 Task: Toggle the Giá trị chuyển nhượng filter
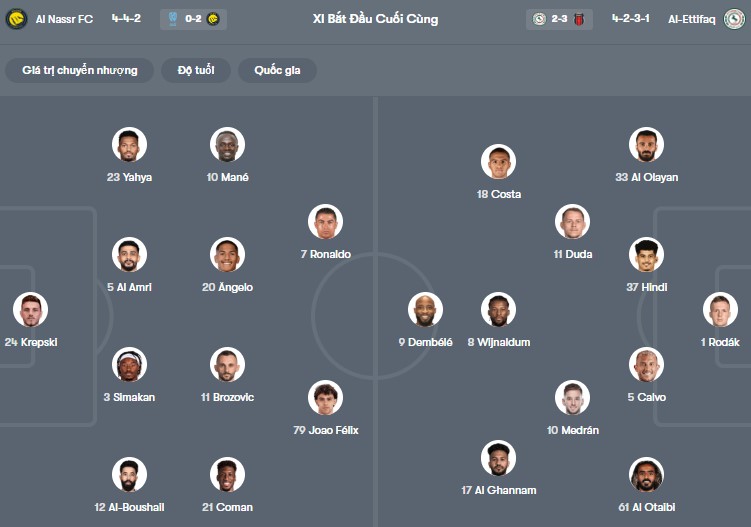pos(80,70)
